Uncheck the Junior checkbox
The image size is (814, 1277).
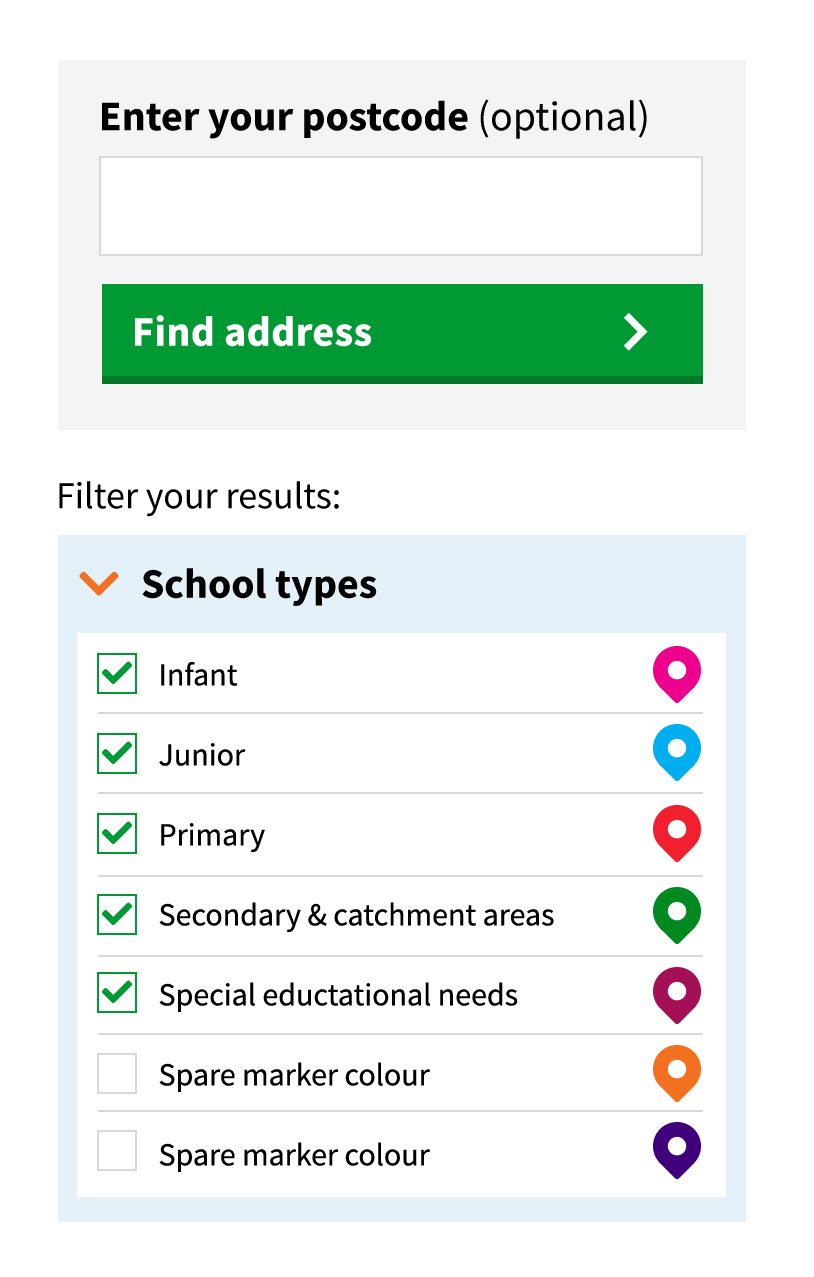(117, 753)
